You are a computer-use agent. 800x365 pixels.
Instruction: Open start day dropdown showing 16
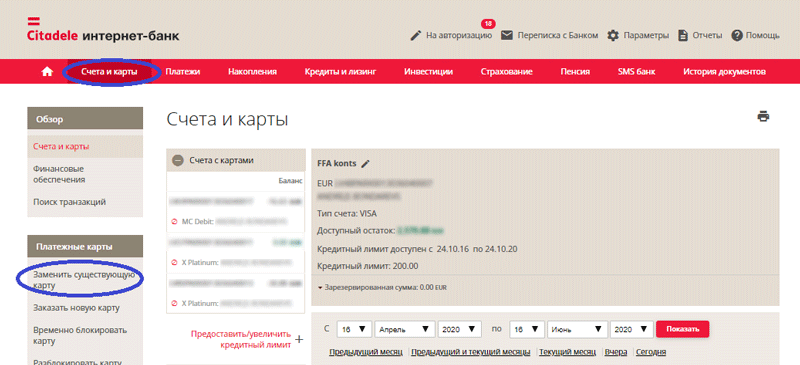[354, 329]
